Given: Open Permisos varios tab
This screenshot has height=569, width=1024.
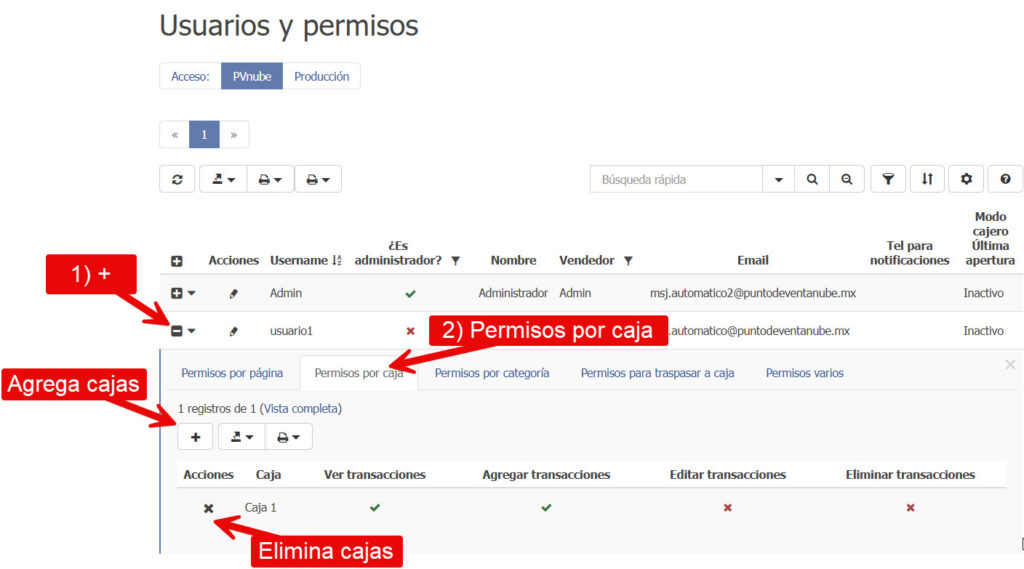Looking at the screenshot, I should (x=805, y=373).
